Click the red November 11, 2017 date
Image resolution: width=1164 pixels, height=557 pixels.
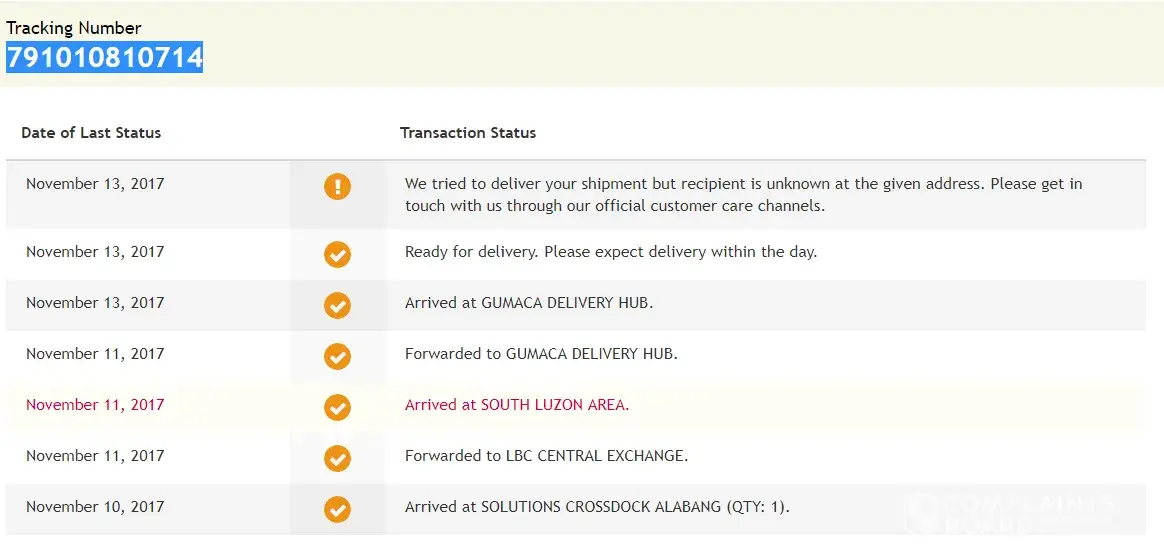(x=95, y=405)
